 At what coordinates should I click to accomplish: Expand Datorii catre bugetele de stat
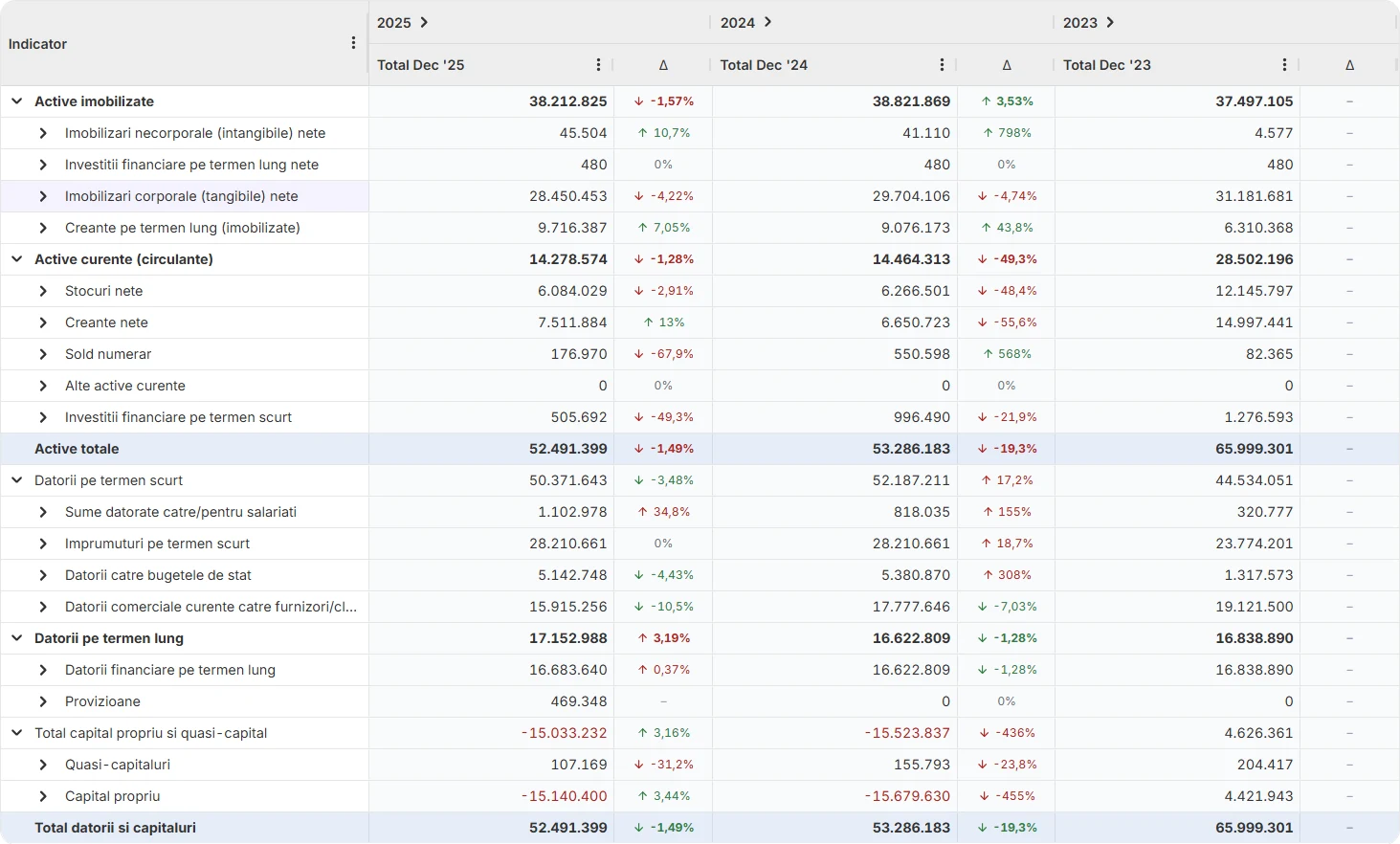click(x=43, y=575)
